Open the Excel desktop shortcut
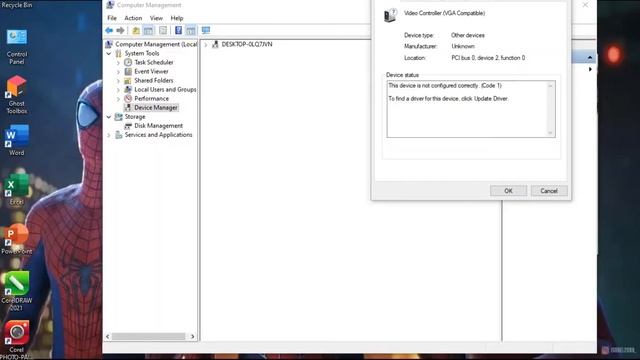640x360 pixels. click(17, 190)
